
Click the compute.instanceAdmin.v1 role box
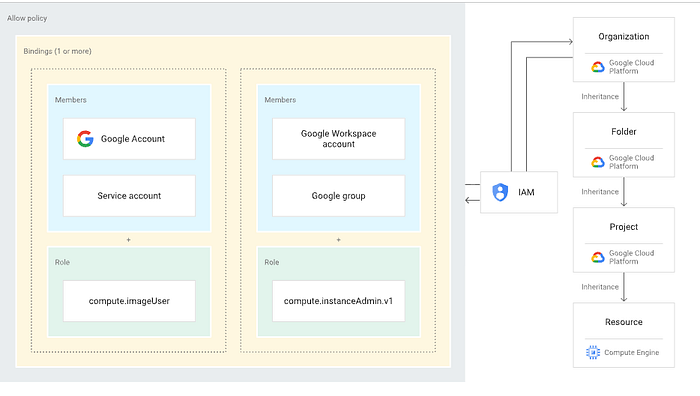pos(338,301)
